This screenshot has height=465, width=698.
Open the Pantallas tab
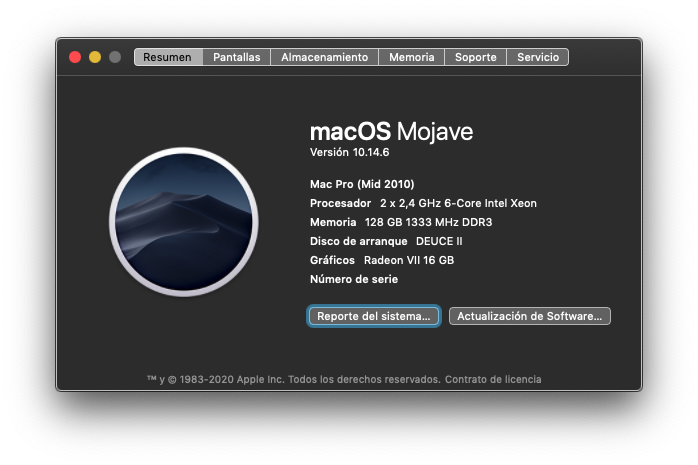click(236, 57)
